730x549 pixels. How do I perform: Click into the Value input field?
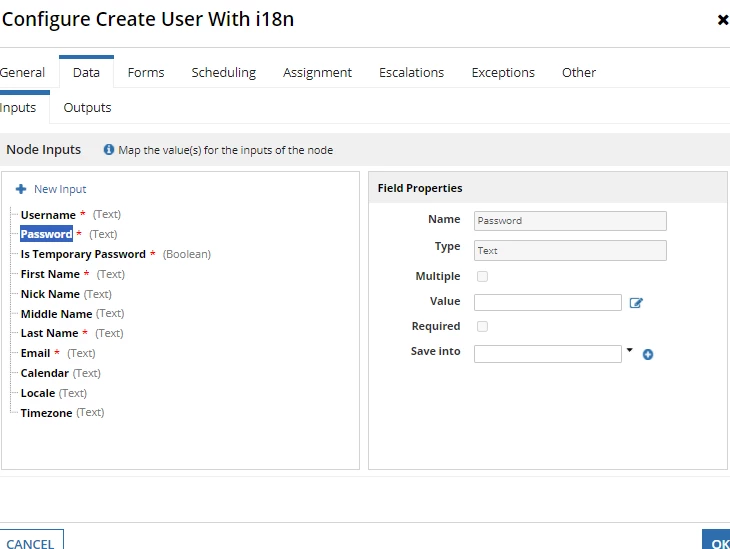coord(548,303)
